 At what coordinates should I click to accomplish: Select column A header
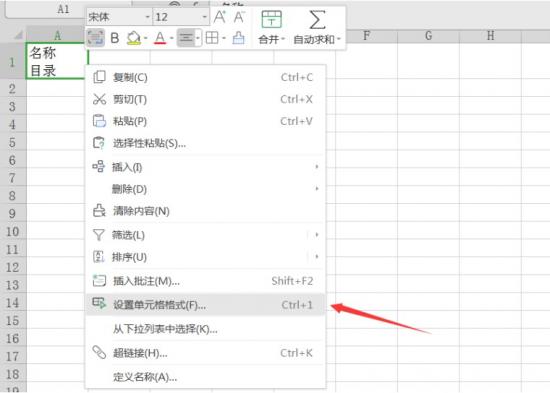pyautogui.click(x=56, y=35)
